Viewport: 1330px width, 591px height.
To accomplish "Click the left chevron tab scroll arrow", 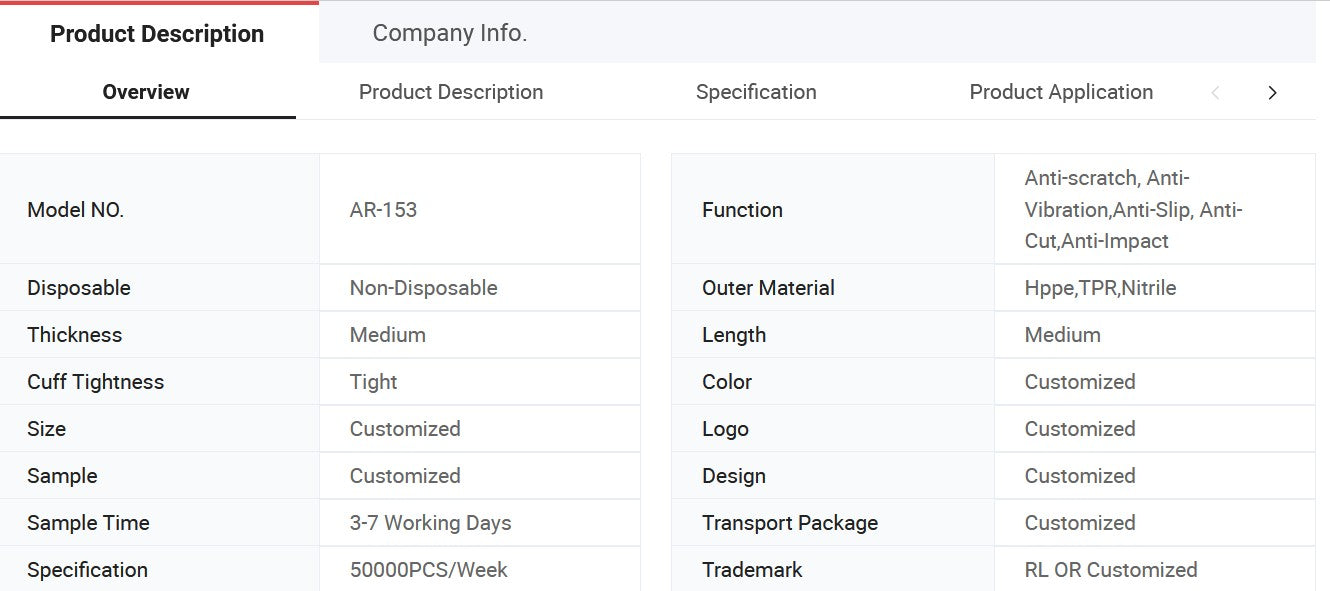I will (1215, 93).
